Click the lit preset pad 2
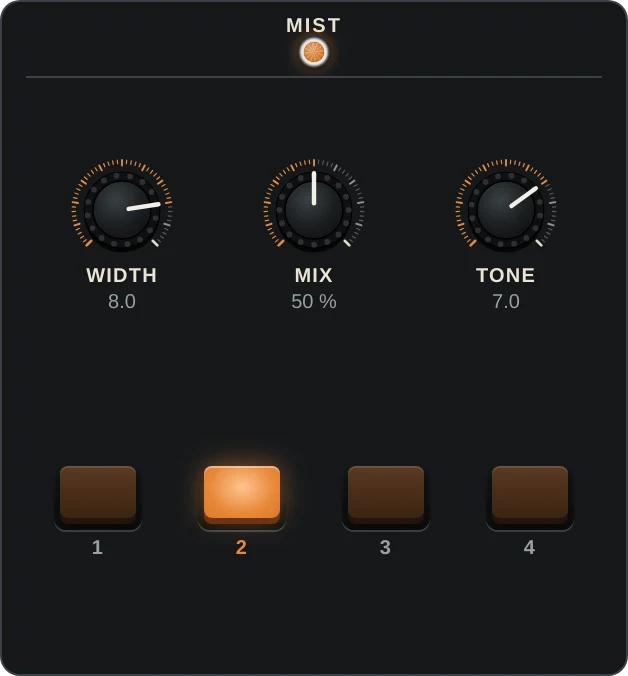Viewport: 628px width, 676px height. 242,495
